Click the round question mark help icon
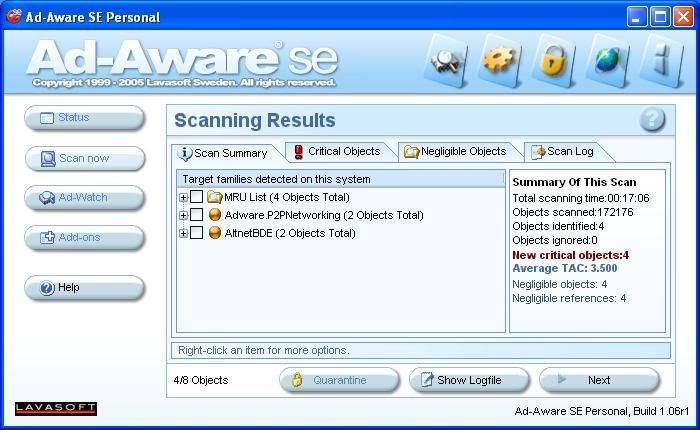Image resolution: width=700 pixels, height=430 pixels. pos(652,119)
